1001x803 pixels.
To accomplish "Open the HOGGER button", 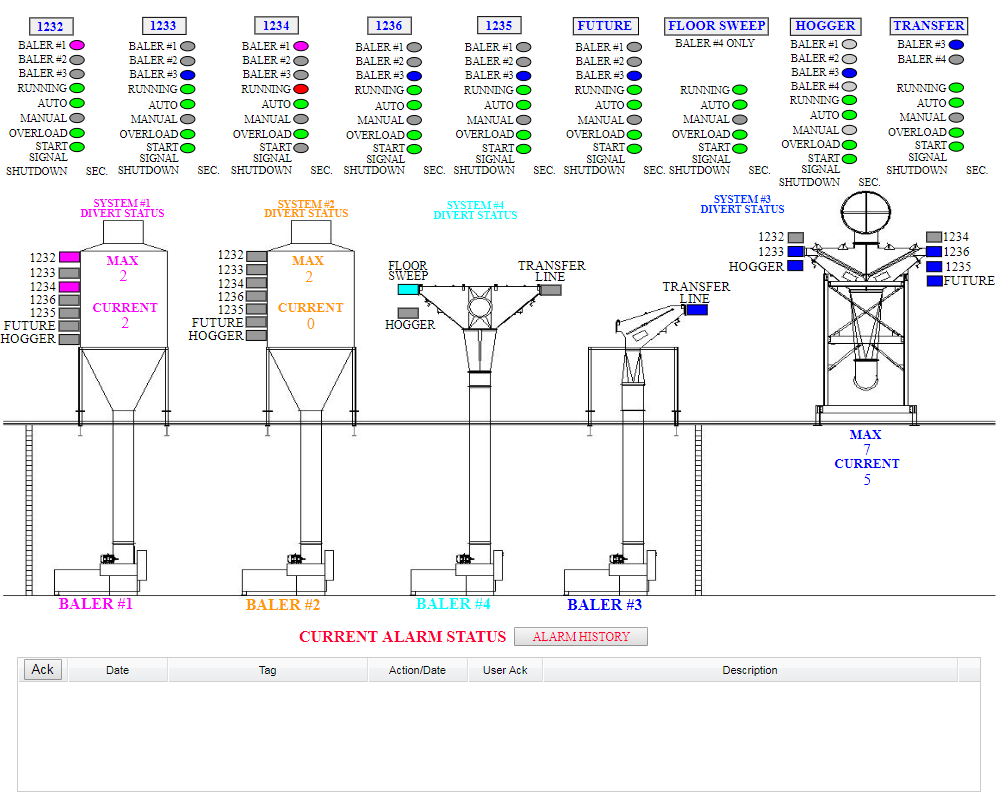I will pos(825,26).
